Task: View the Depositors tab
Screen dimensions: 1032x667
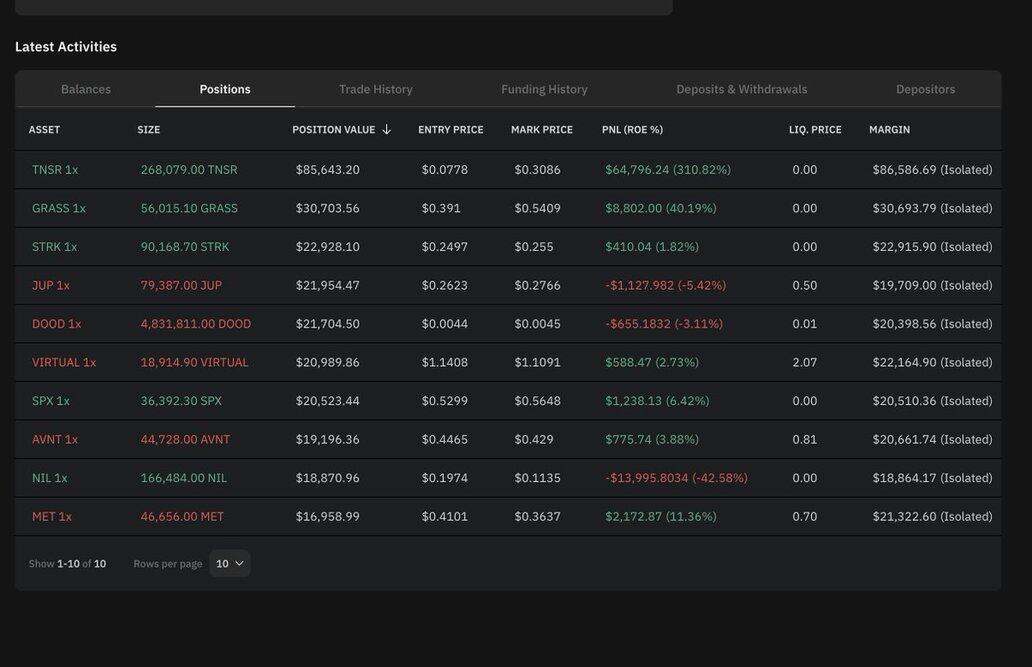Action: tap(925, 90)
